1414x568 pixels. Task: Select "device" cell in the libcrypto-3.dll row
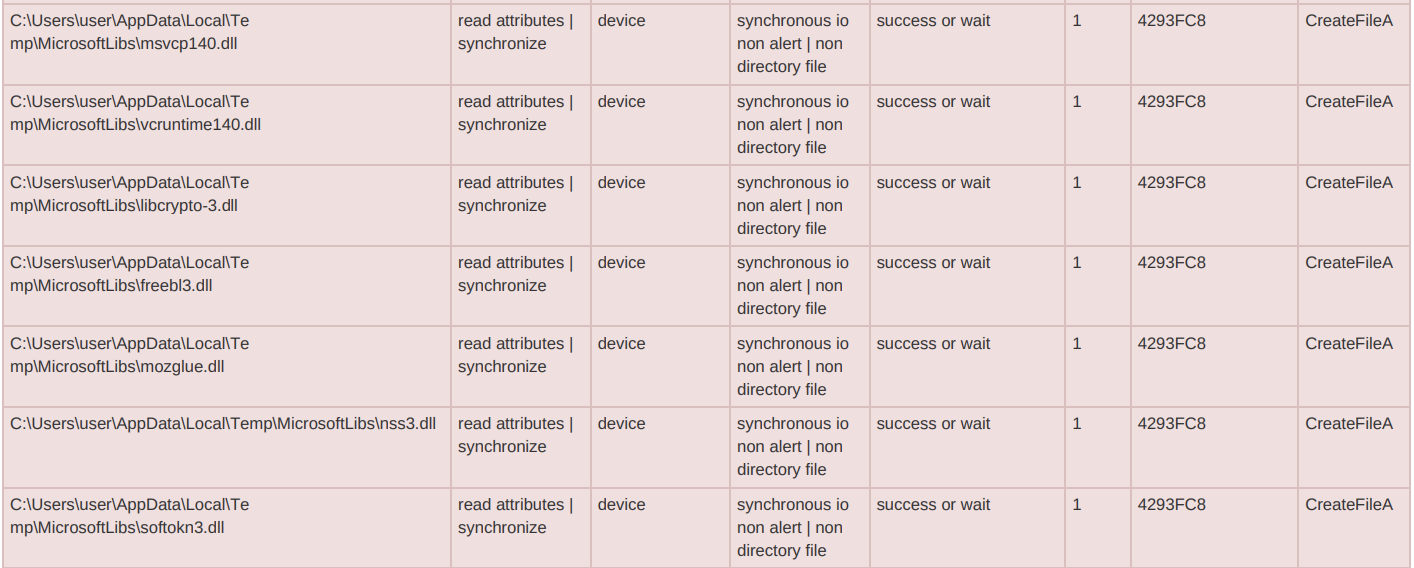[x=621, y=183]
